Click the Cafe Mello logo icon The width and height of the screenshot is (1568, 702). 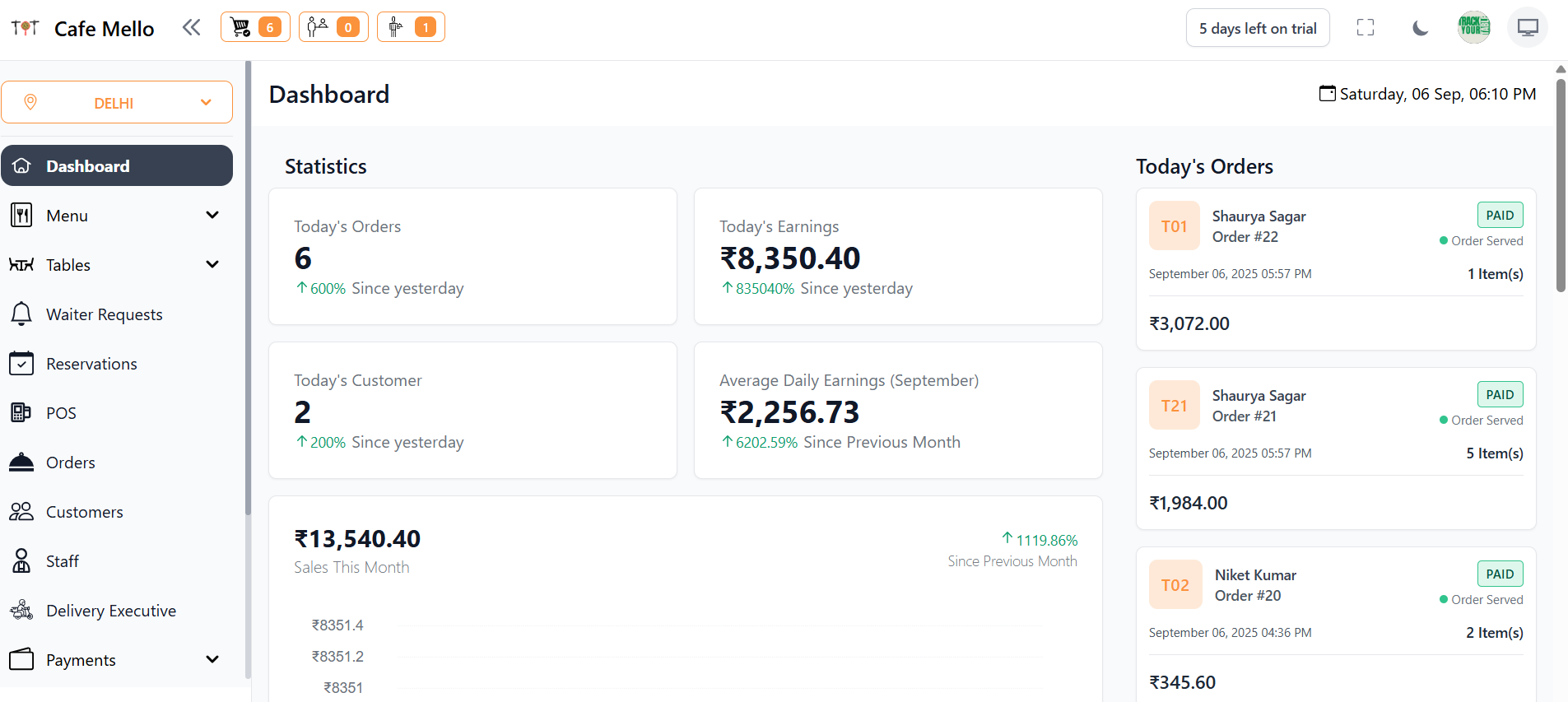tap(25, 29)
